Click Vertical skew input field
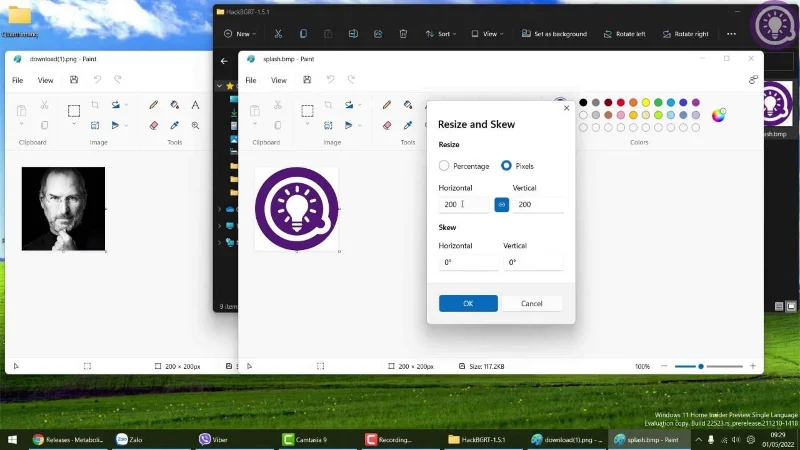This screenshot has height=450, width=800. pyautogui.click(x=533, y=262)
